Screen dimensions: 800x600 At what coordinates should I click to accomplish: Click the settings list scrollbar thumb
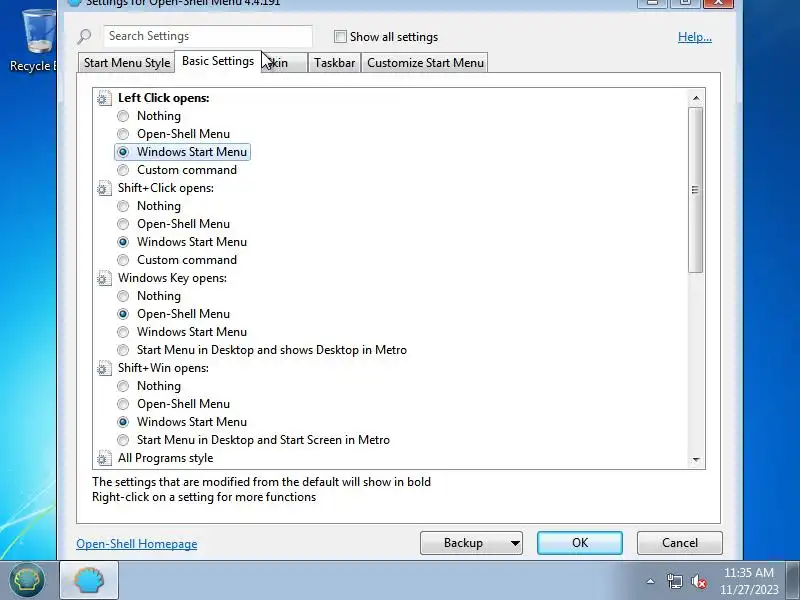pyautogui.click(x=696, y=190)
